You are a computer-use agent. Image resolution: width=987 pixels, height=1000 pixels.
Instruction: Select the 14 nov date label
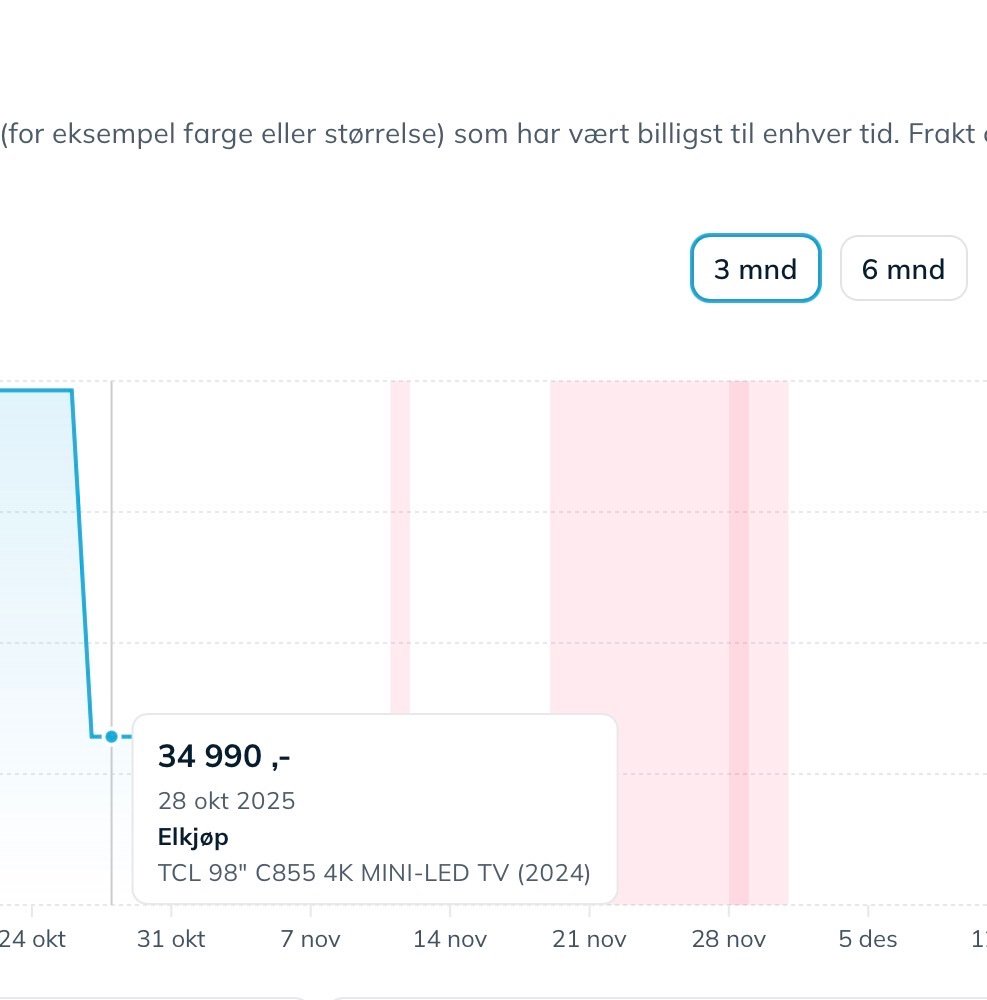[450, 939]
